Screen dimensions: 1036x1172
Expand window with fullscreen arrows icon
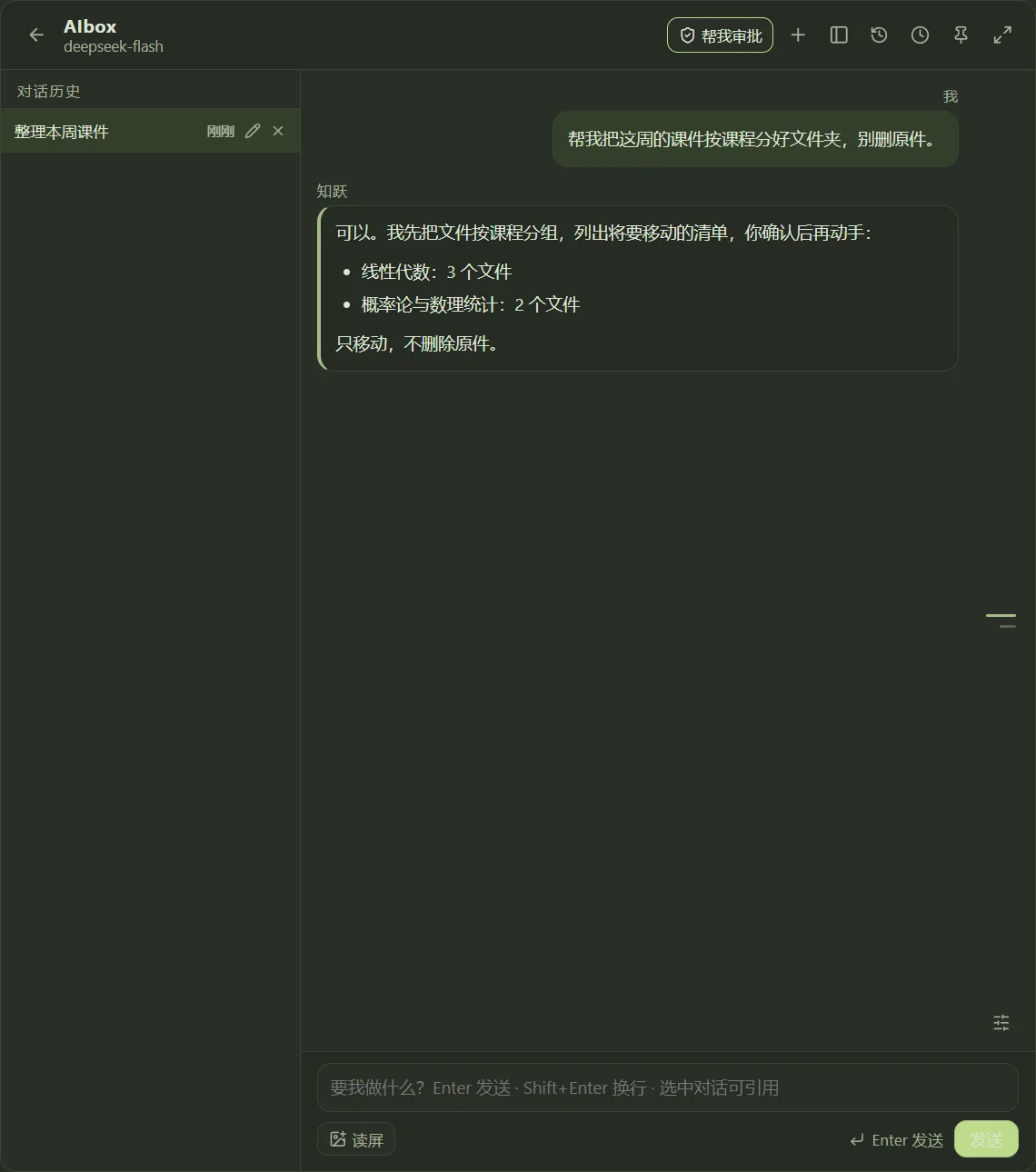tap(1002, 35)
